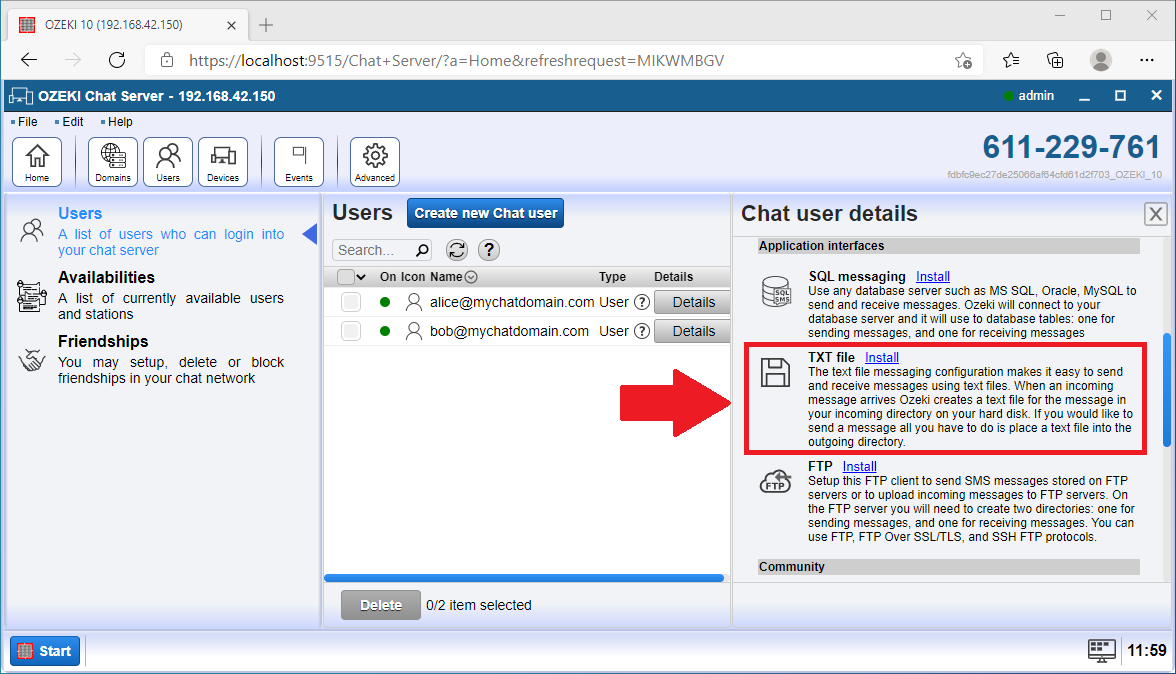Install the TXT file interface

click(881, 357)
